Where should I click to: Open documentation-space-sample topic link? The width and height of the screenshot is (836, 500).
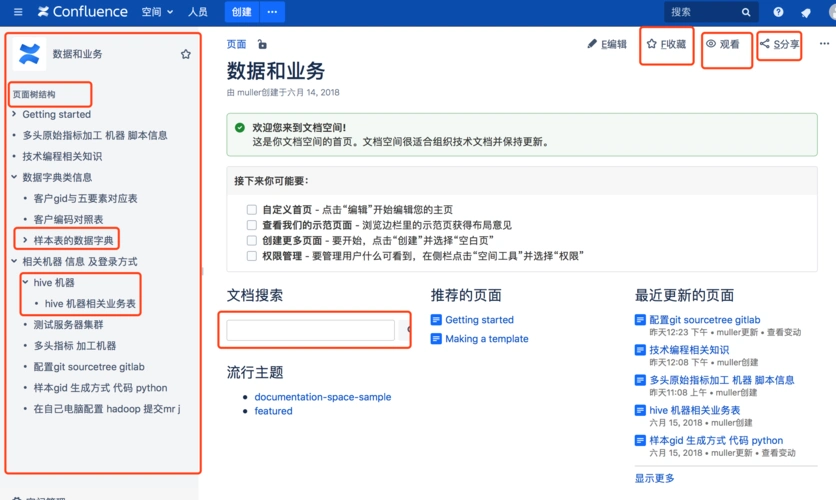[x=323, y=397]
